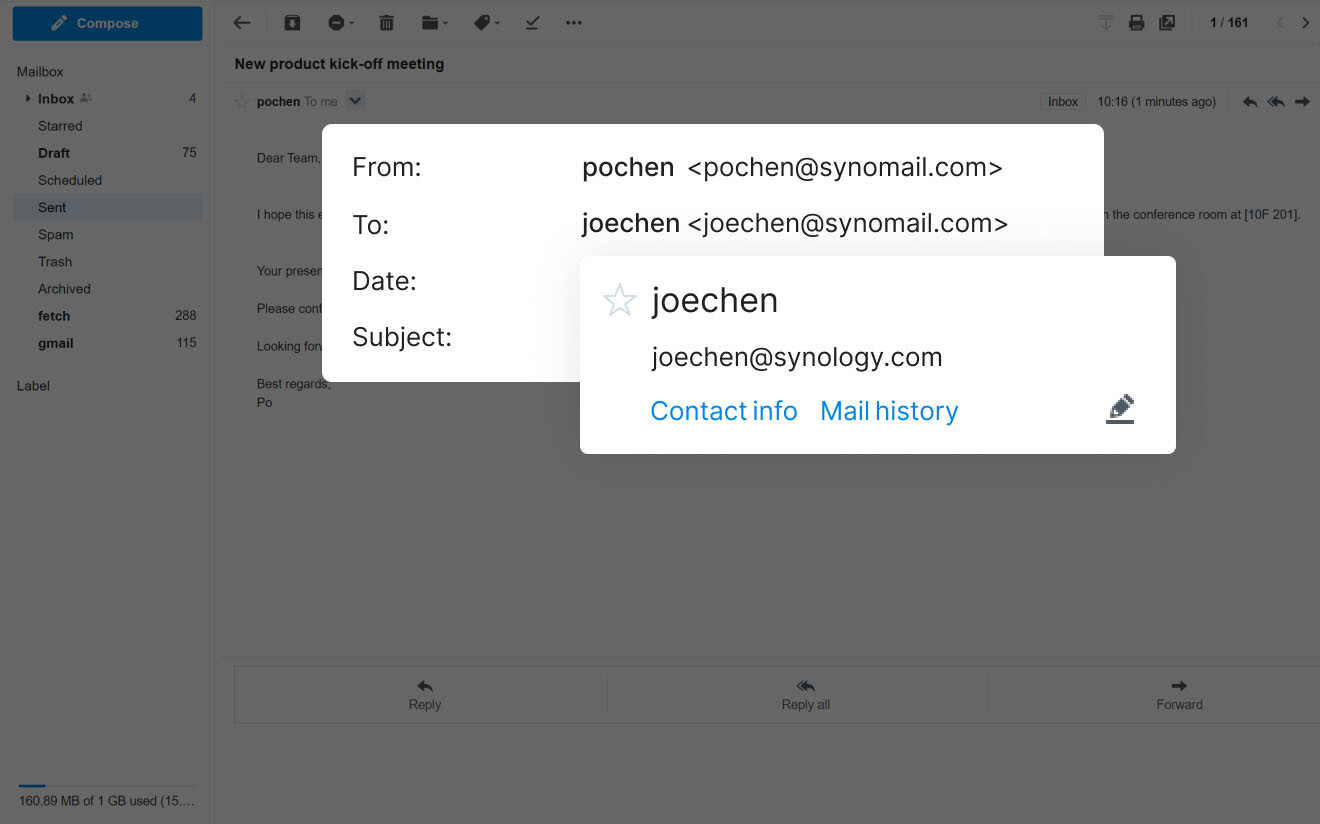Print the email using printer icon
This screenshot has width=1320, height=824.
1136,23
